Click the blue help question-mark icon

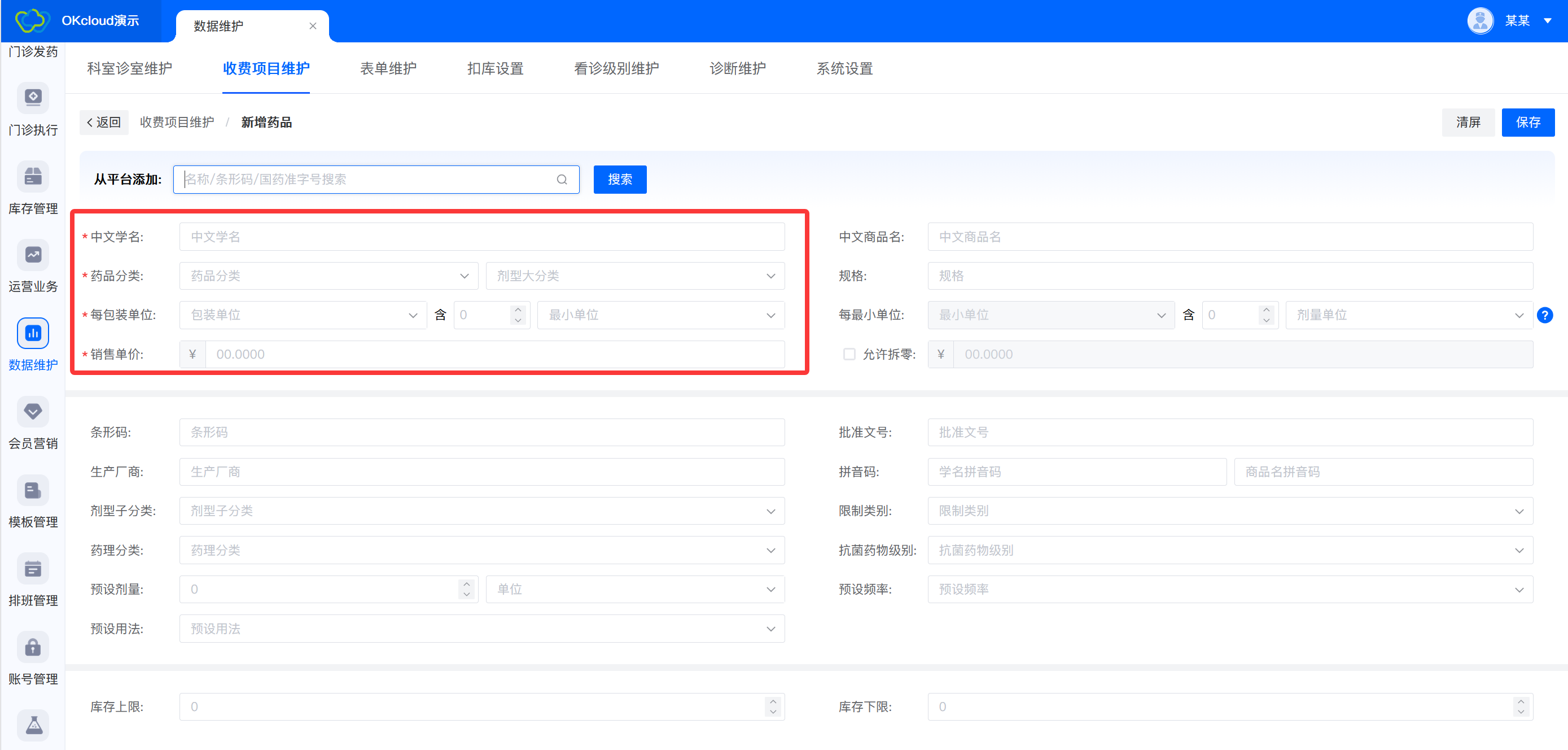(1544, 315)
